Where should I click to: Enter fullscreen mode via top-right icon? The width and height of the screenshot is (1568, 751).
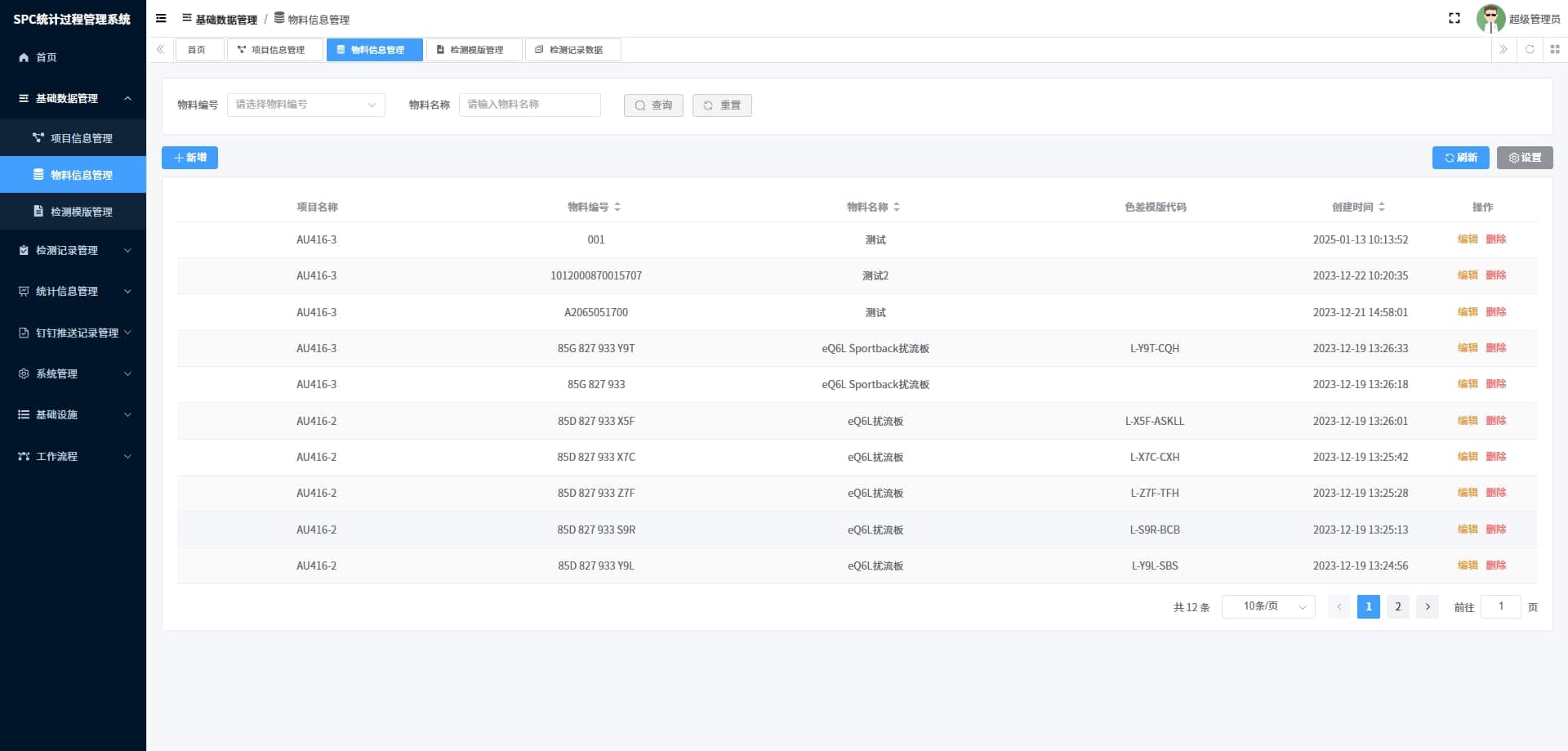click(1454, 18)
